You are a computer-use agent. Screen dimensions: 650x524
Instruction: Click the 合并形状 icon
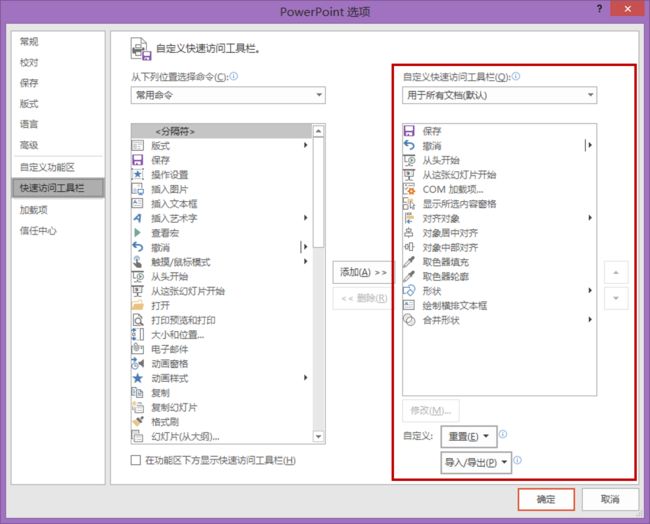(409, 320)
